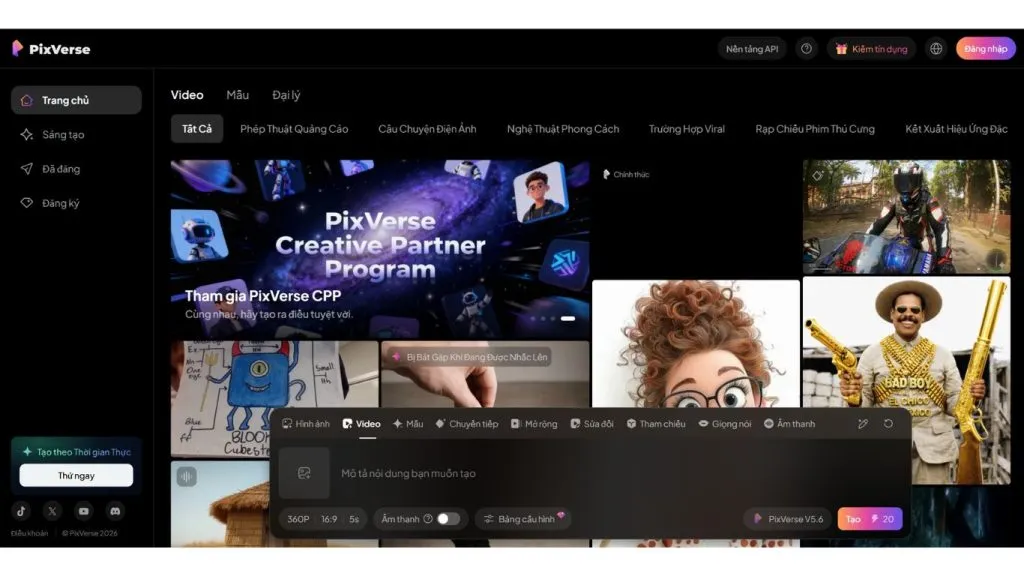Select Nghệ Thuật Phong Cách category
This screenshot has height=576, width=1024.
563,129
